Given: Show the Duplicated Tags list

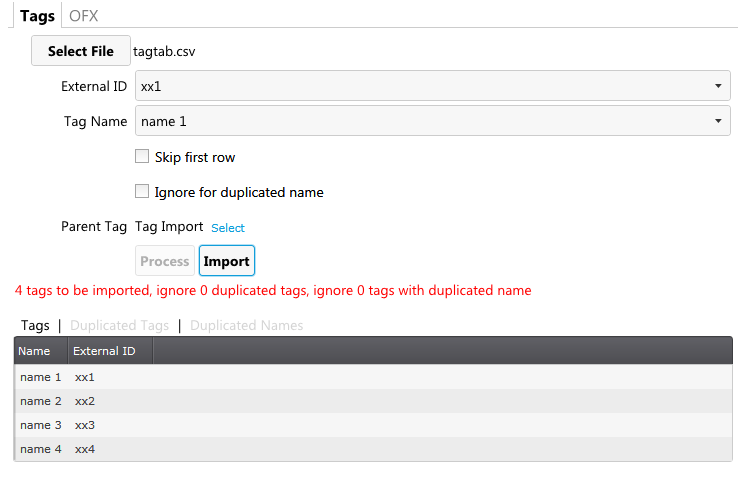Looking at the screenshot, I should [119, 325].
